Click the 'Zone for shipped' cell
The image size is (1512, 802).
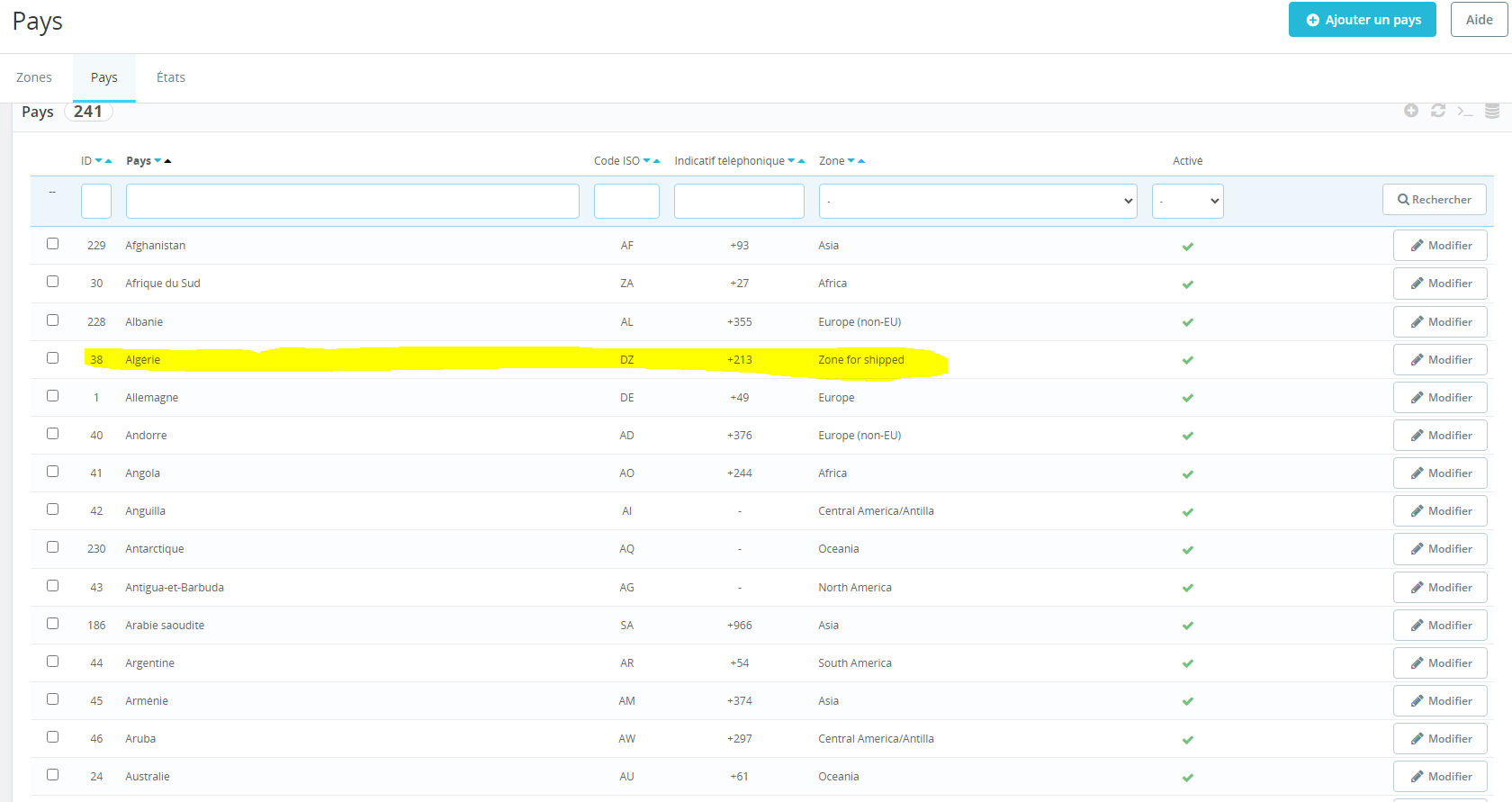click(861, 360)
